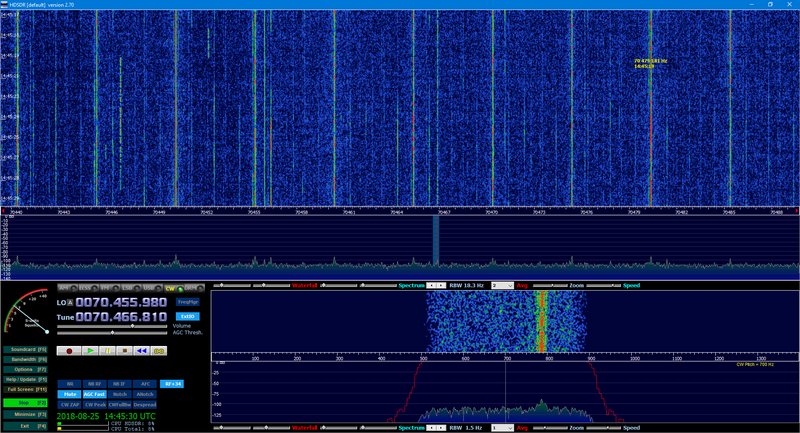Screen dimensions: 800x433
Task: Click the red left arrow on the frequency scale
Action: pos(3,211)
